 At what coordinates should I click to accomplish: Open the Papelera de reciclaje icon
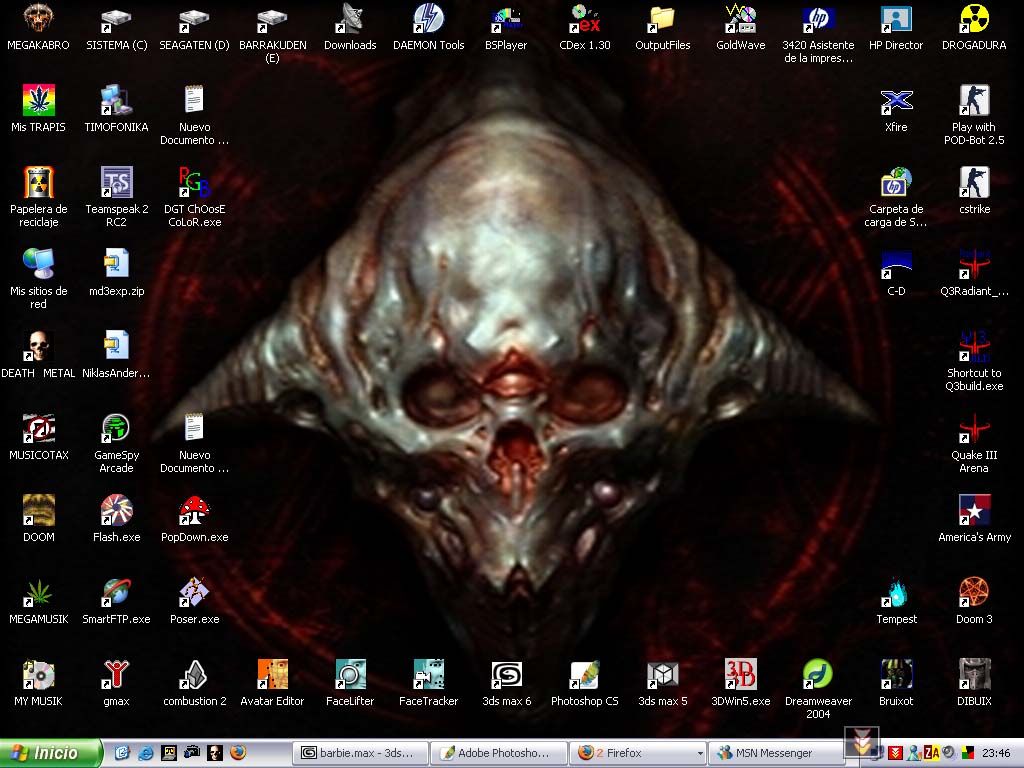[x=39, y=182]
